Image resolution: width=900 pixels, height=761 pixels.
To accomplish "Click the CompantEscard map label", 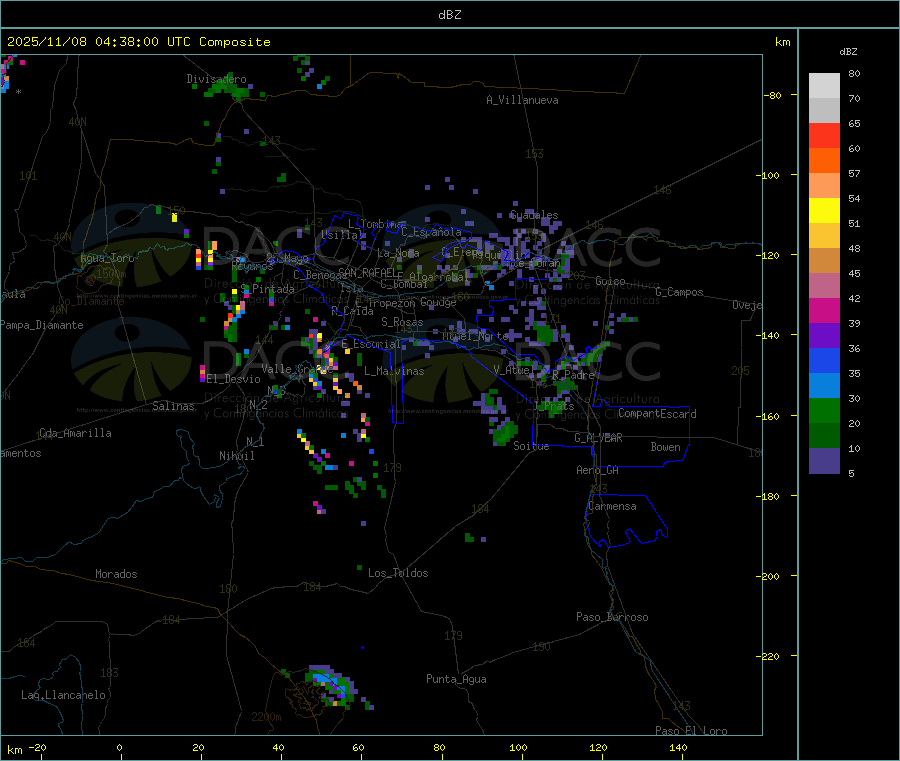I will click(x=657, y=414).
